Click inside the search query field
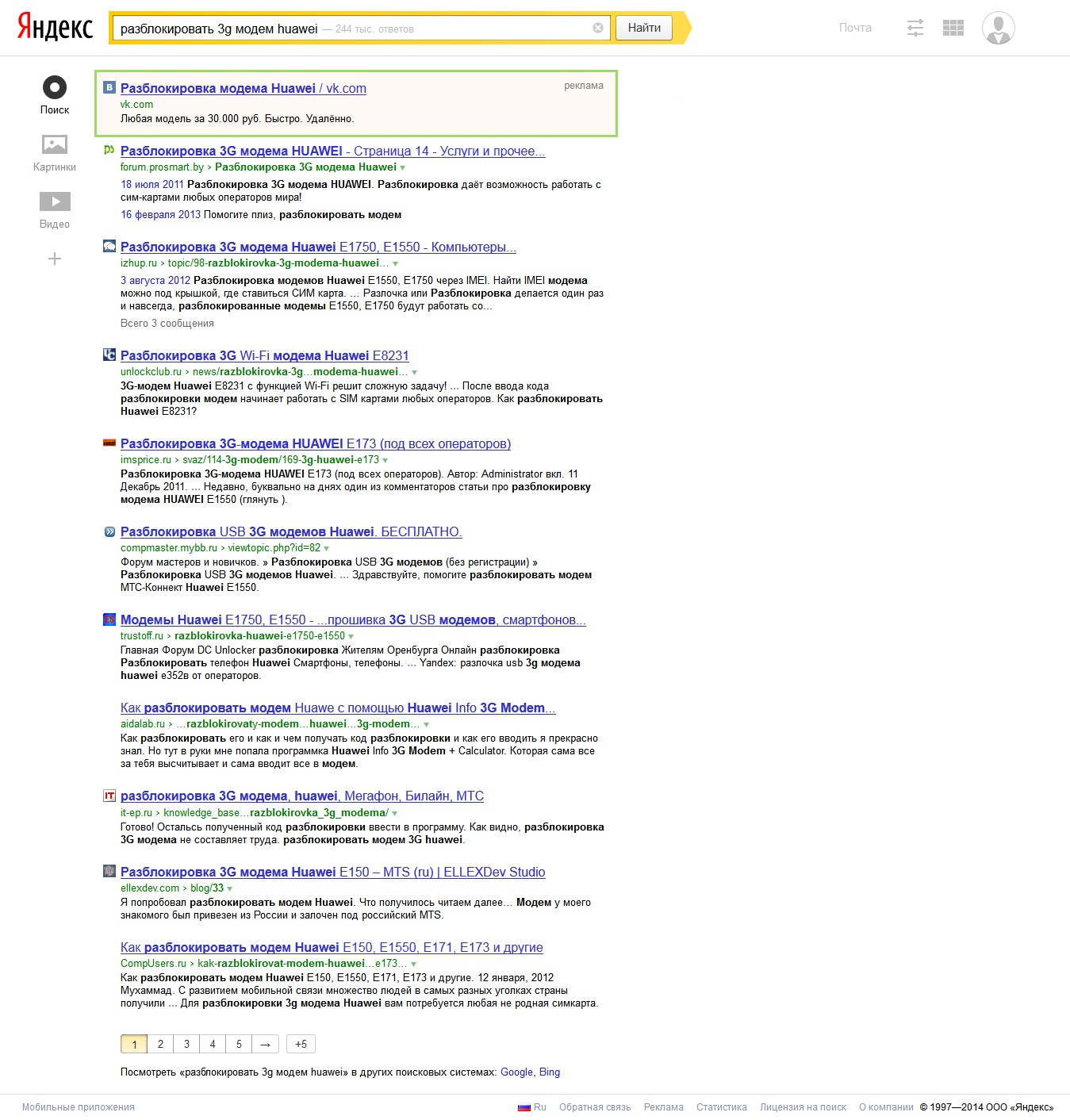This screenshot has width=1070, height=1120. click(354, 29)
